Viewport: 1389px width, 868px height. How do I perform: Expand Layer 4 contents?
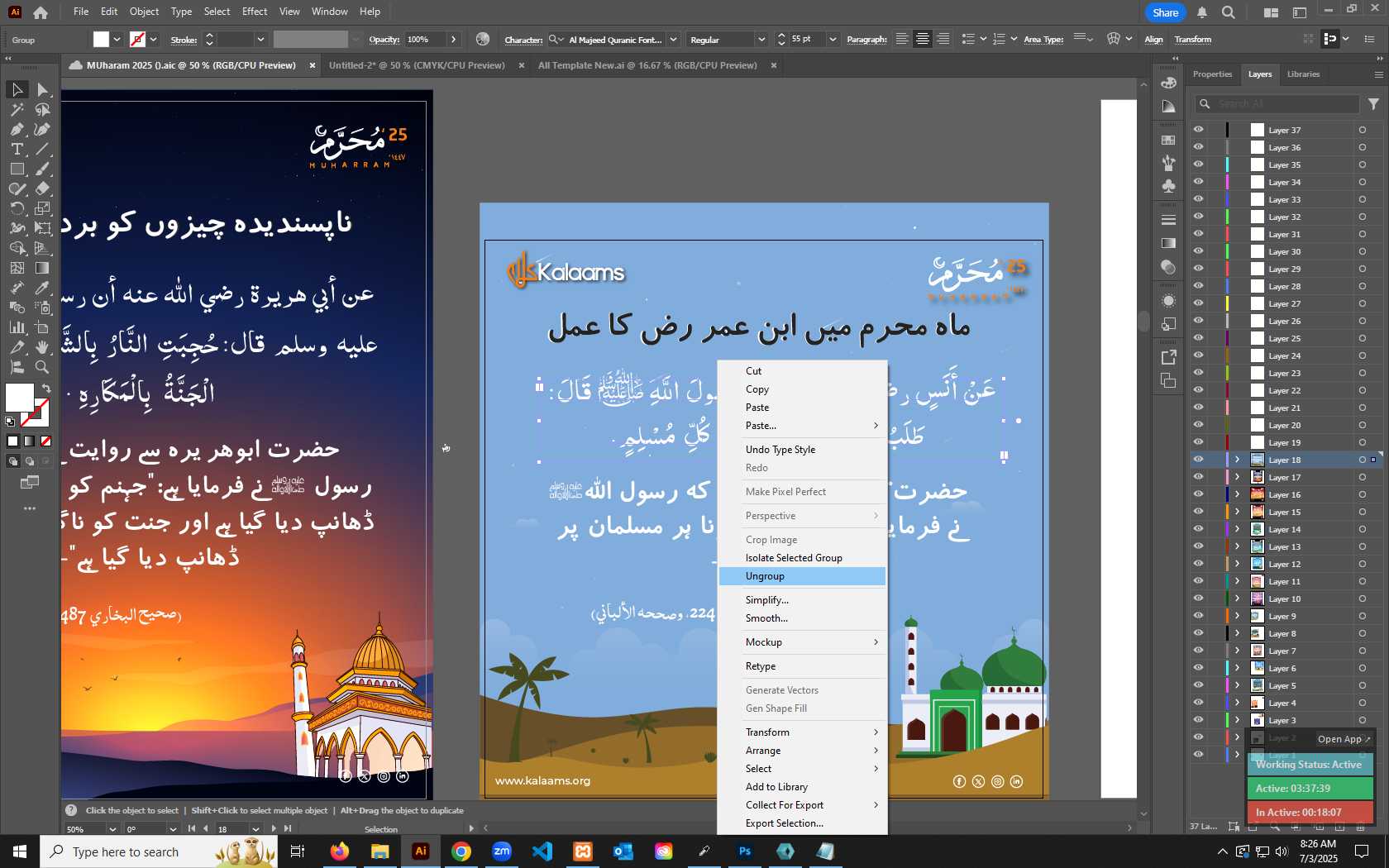(1238, 703)
